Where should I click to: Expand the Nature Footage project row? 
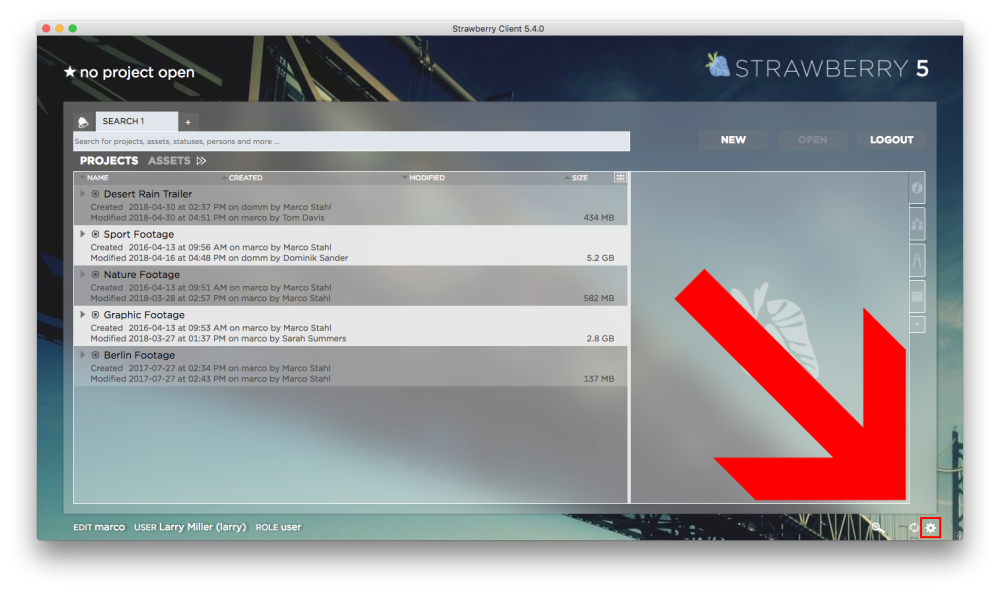[83, 274]
